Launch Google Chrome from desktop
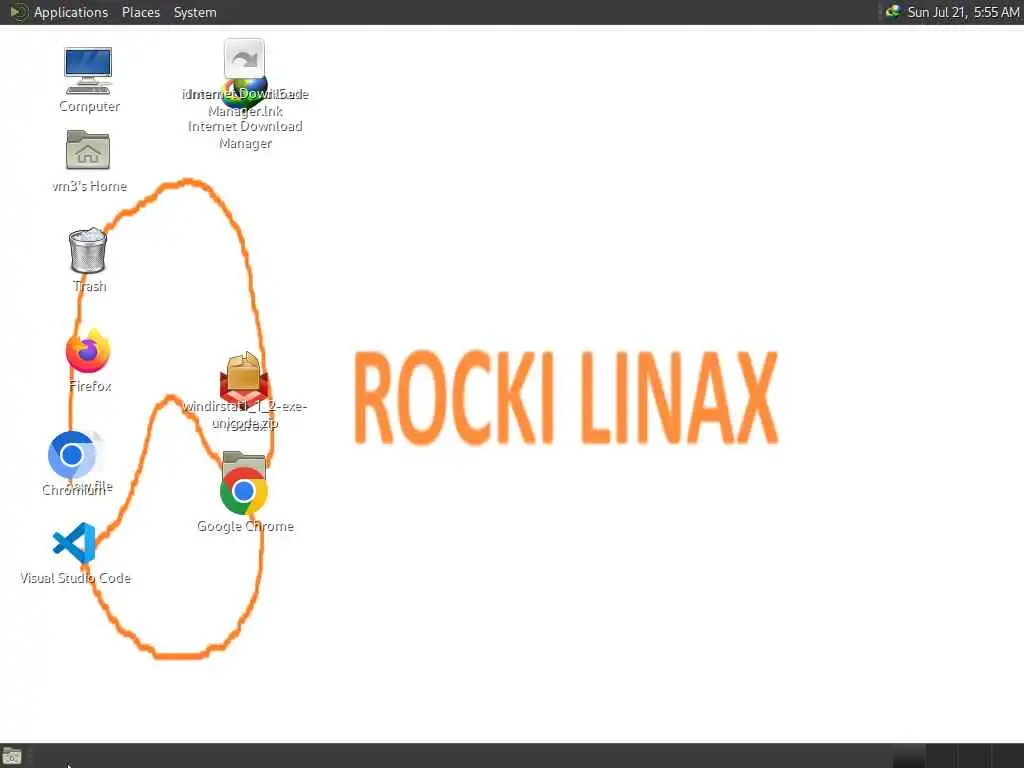The width and height of the screenshot is (1024, 768). point(244,491)
